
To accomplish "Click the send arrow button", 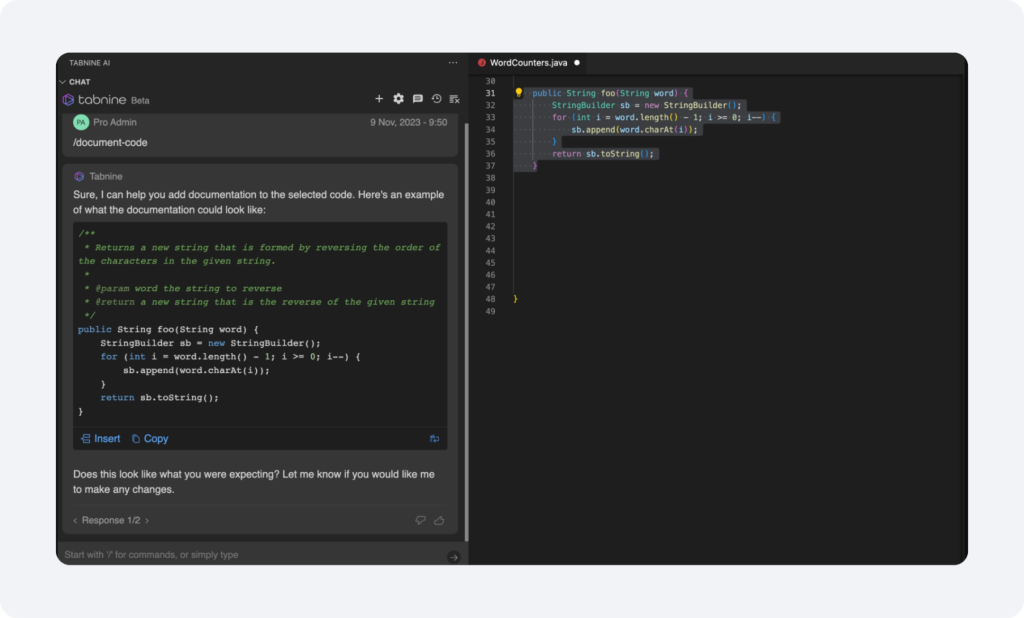I will coord(453,557).
